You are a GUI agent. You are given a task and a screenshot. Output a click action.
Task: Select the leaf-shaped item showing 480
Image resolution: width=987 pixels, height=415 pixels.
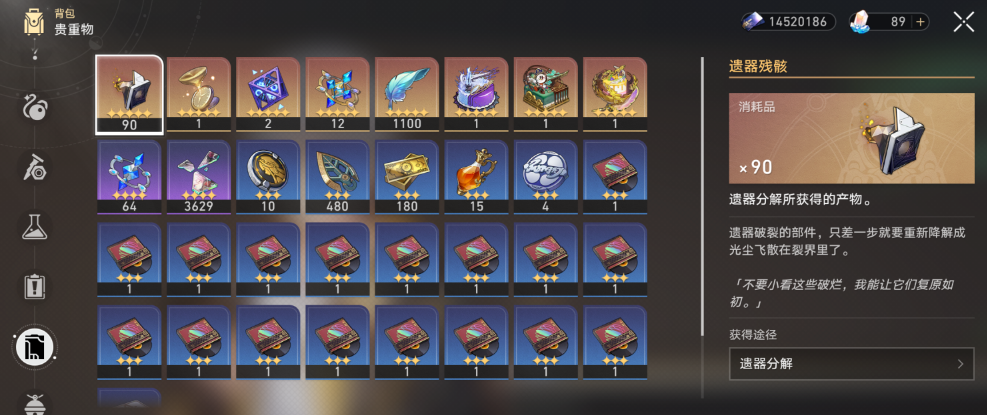[x=337, y=177]
